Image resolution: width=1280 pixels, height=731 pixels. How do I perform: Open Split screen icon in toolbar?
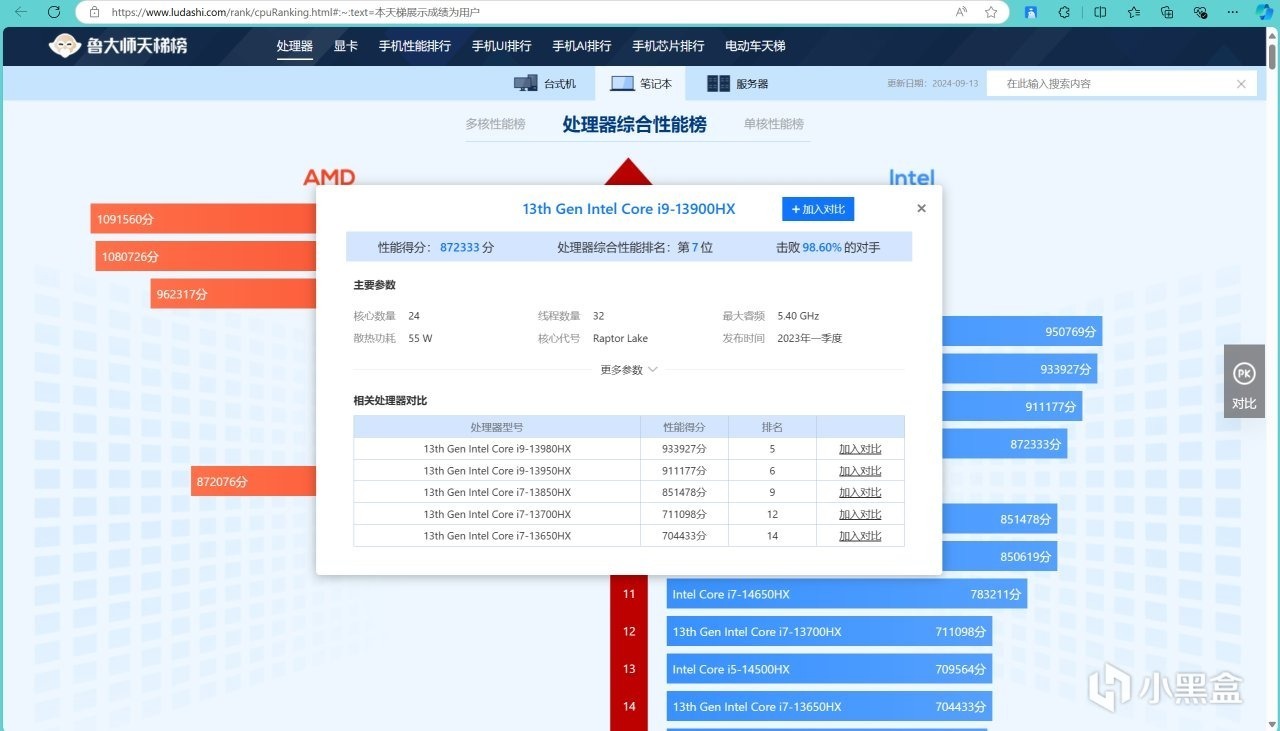pos(1100,12)
